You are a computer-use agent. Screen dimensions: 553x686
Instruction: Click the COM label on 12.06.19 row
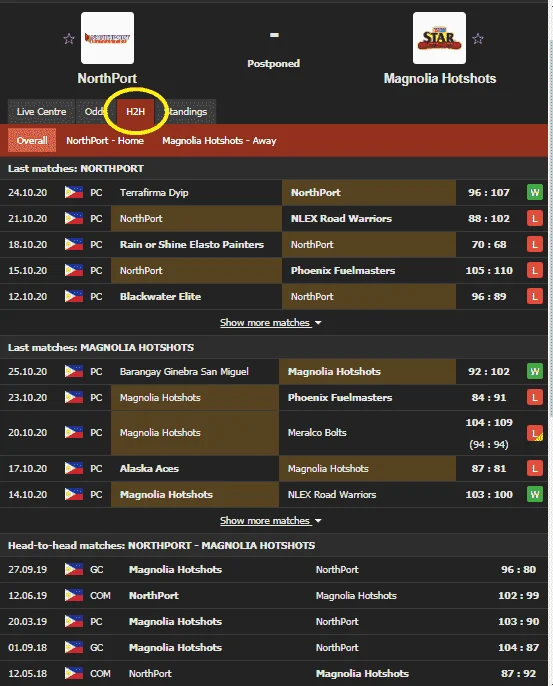click(100, 595)
